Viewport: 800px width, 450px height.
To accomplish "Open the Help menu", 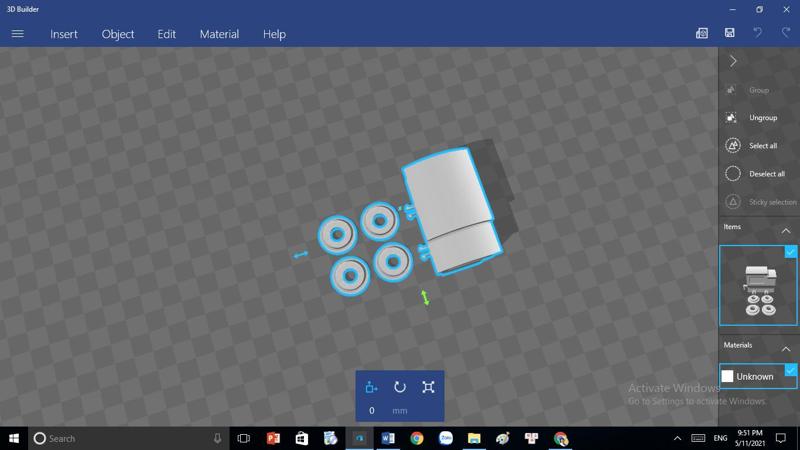I will point(274,34).
